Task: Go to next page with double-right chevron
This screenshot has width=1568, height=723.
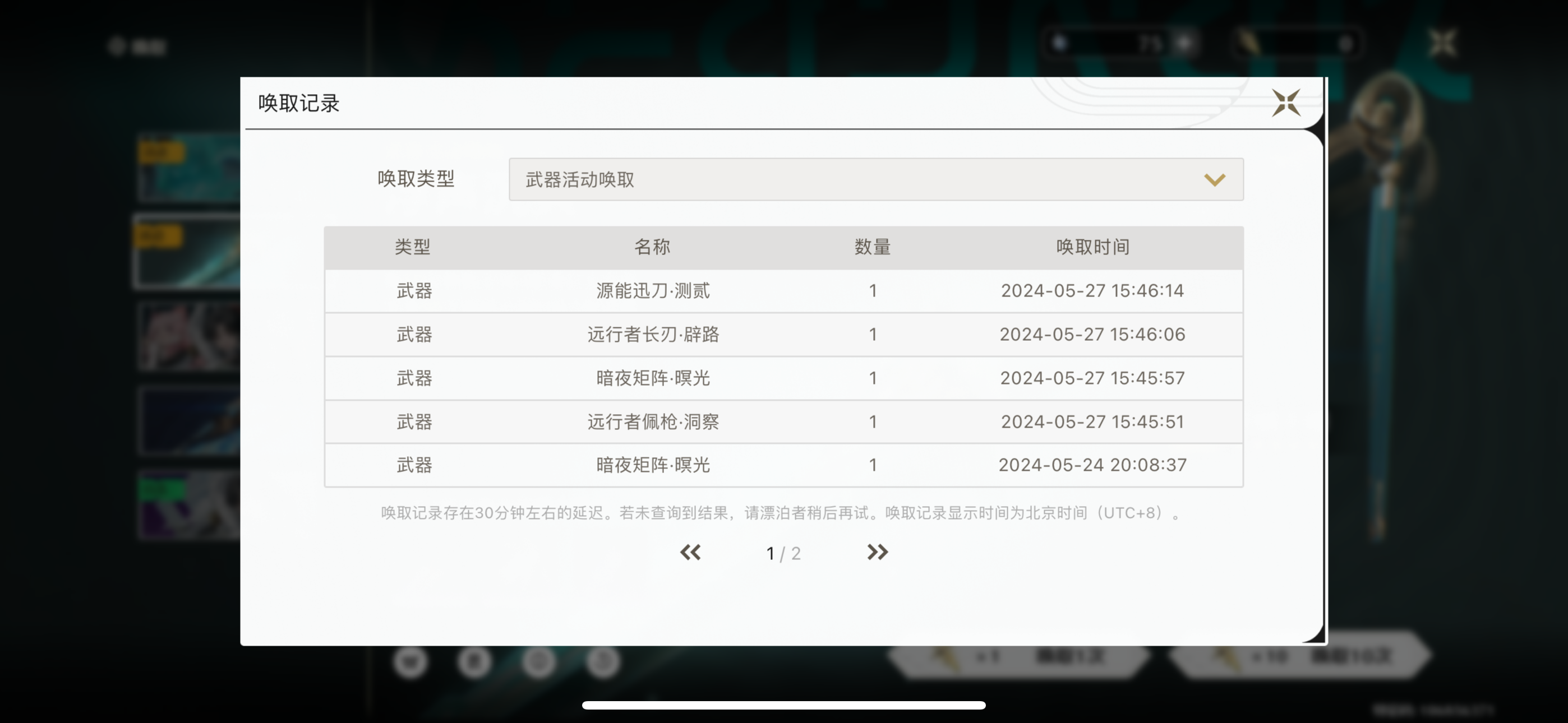Action: (877, 552)
